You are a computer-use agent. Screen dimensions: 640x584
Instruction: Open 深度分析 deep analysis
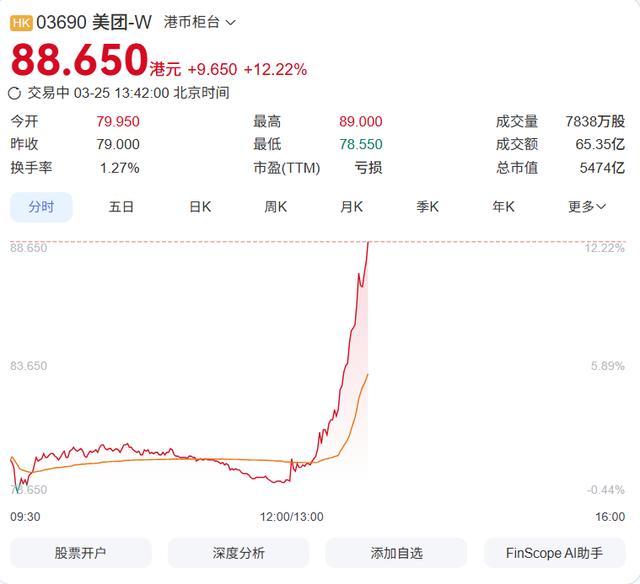(238, 553)
